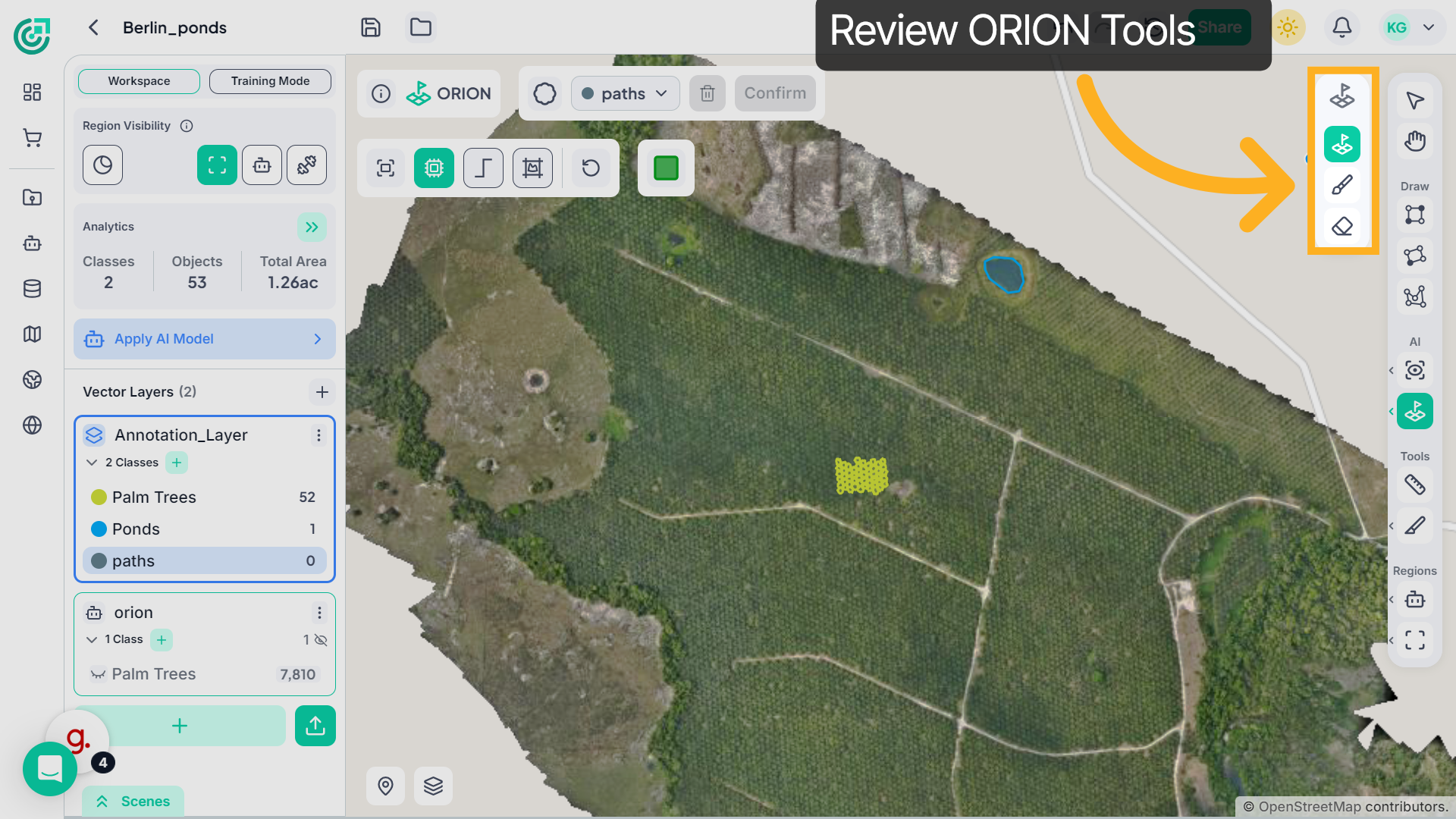The height and width of the screenshot is (819, 1456).
Task: Select the pointer cursor tool
Action: [1415, 101]
